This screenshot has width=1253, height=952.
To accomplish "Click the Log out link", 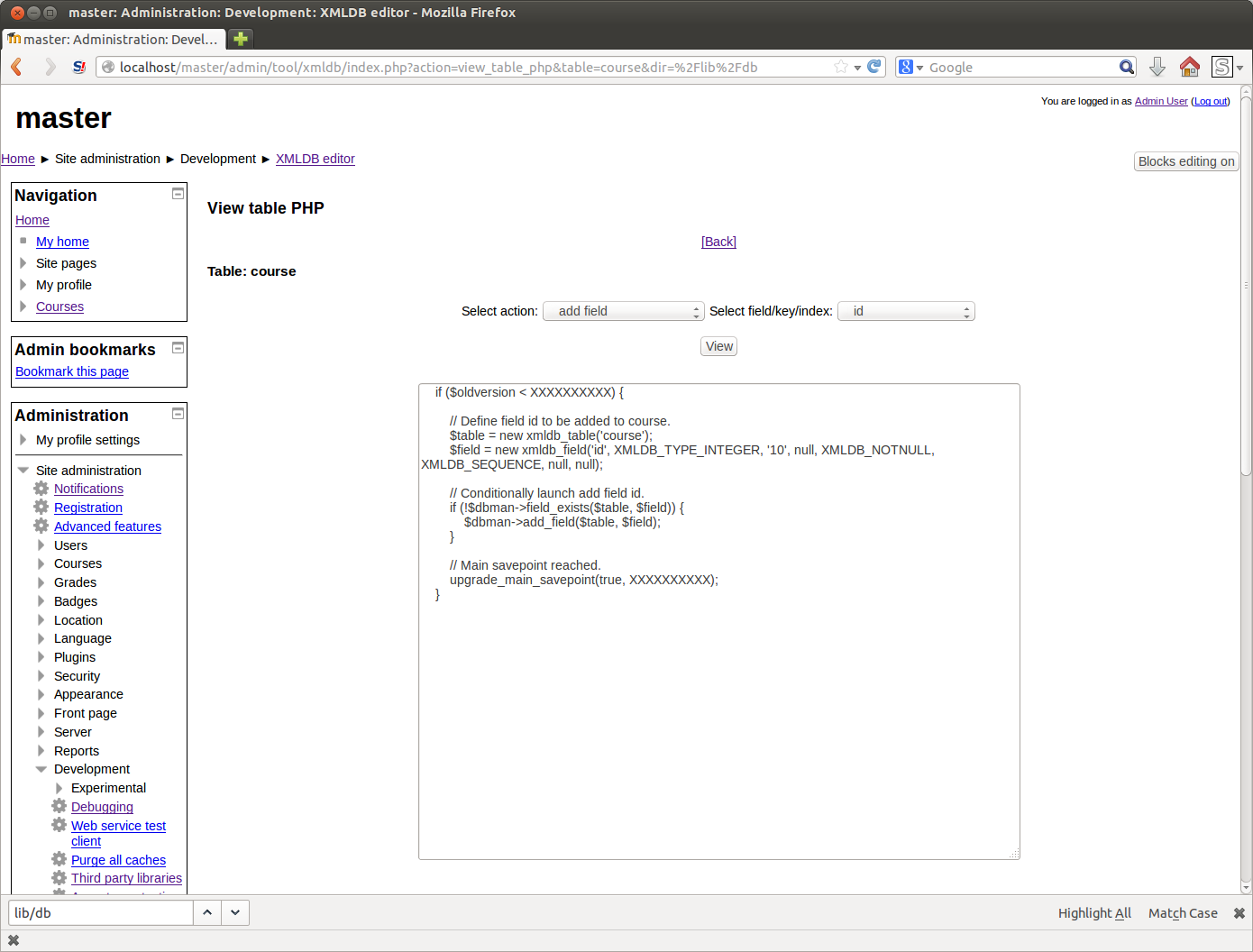I will (1211, 101).
